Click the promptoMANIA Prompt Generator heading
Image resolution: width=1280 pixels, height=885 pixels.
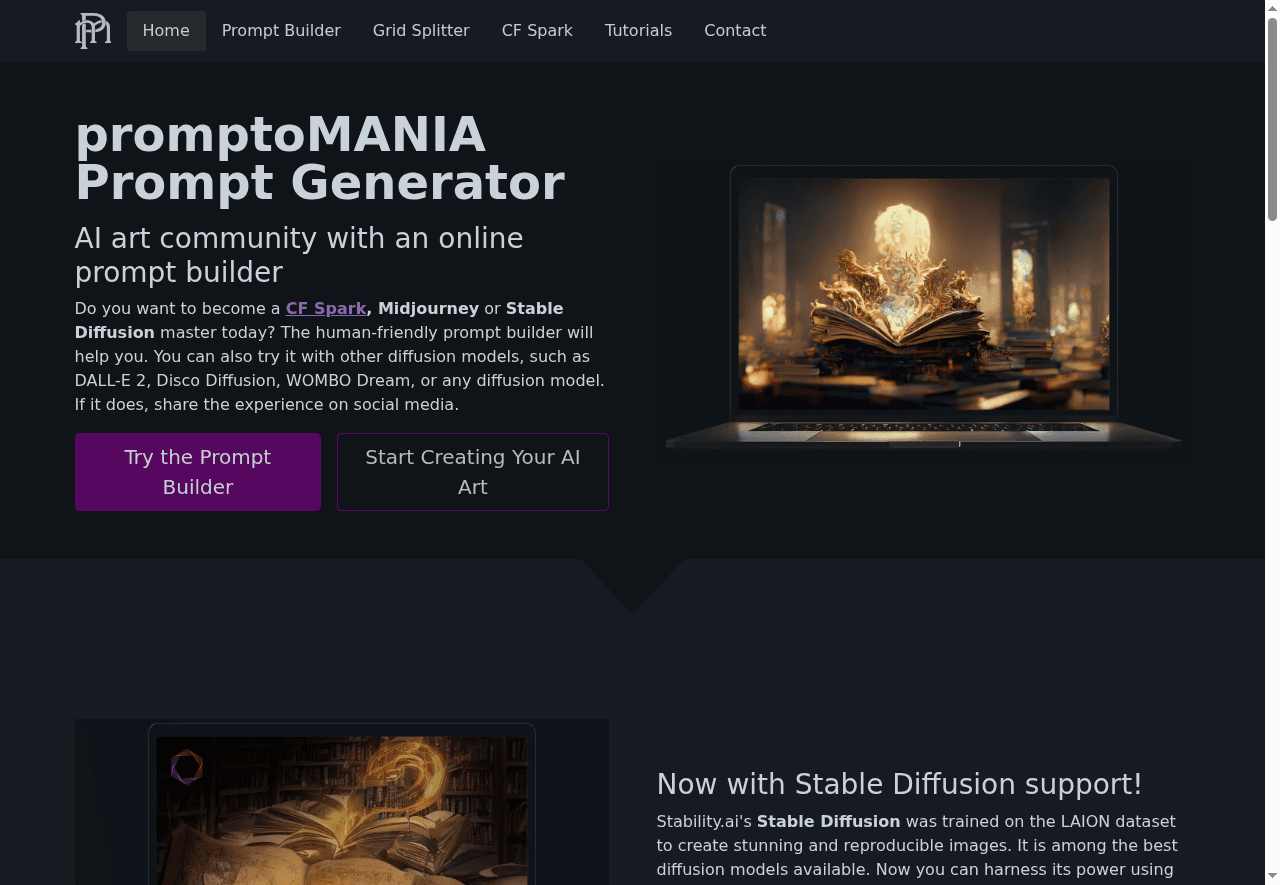(320, 159)
